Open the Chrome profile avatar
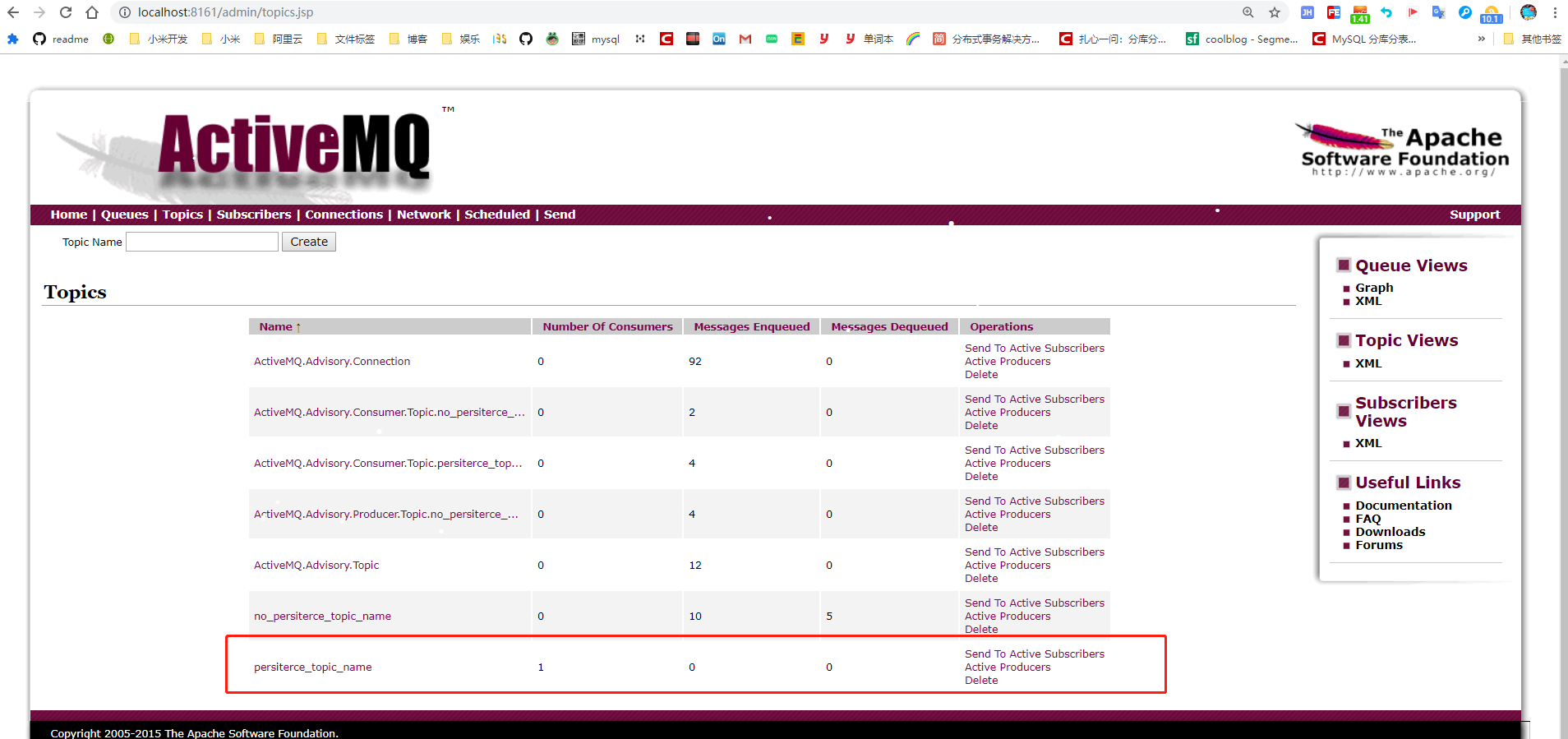 coord(1529,12)
